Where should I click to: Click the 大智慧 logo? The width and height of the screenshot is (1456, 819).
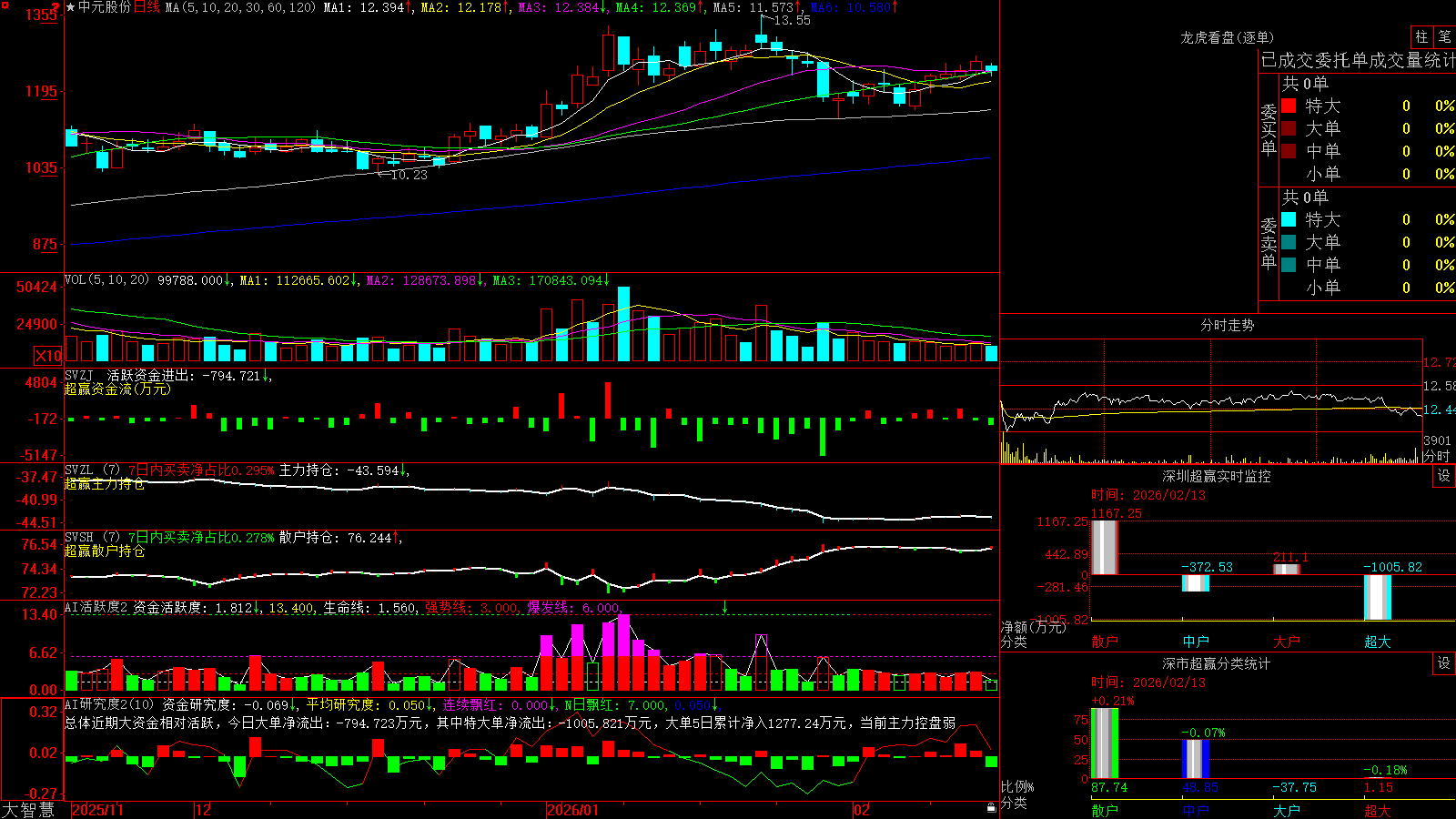pyautogui.click(x=28, y=810)
